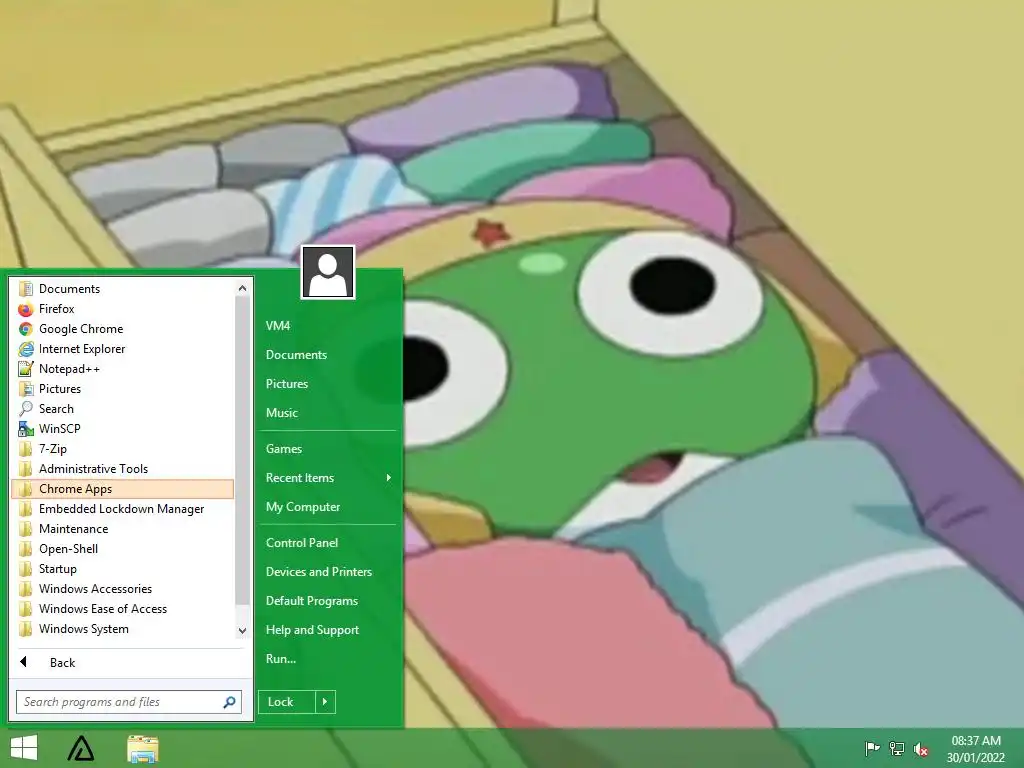This screenshot has width=1024, height=768.
Task: Click the clock and date in tray
Action: click(976, 749)
